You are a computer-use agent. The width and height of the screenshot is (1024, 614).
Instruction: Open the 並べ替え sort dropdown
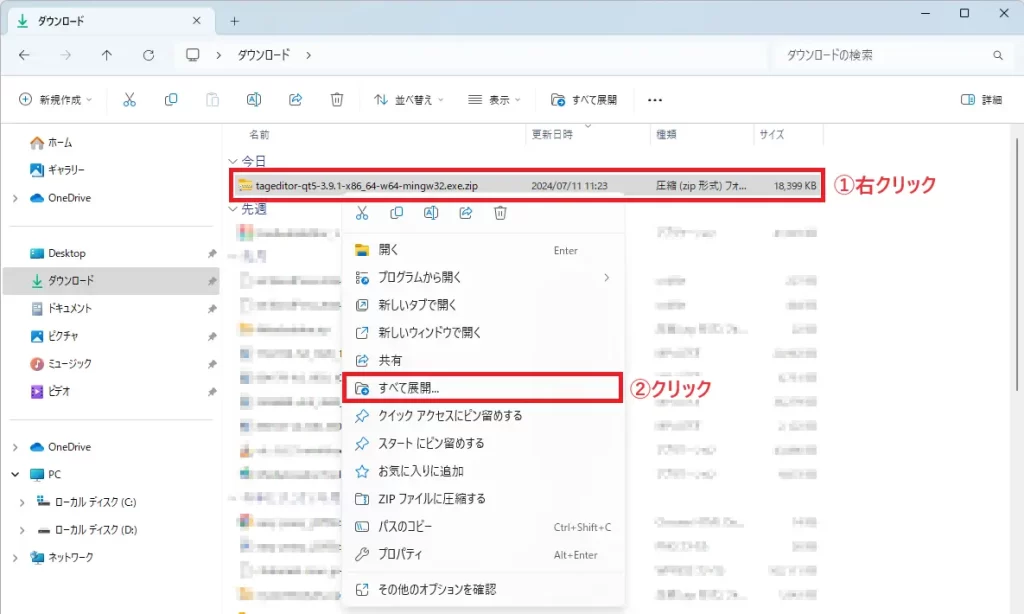(407, 100)
